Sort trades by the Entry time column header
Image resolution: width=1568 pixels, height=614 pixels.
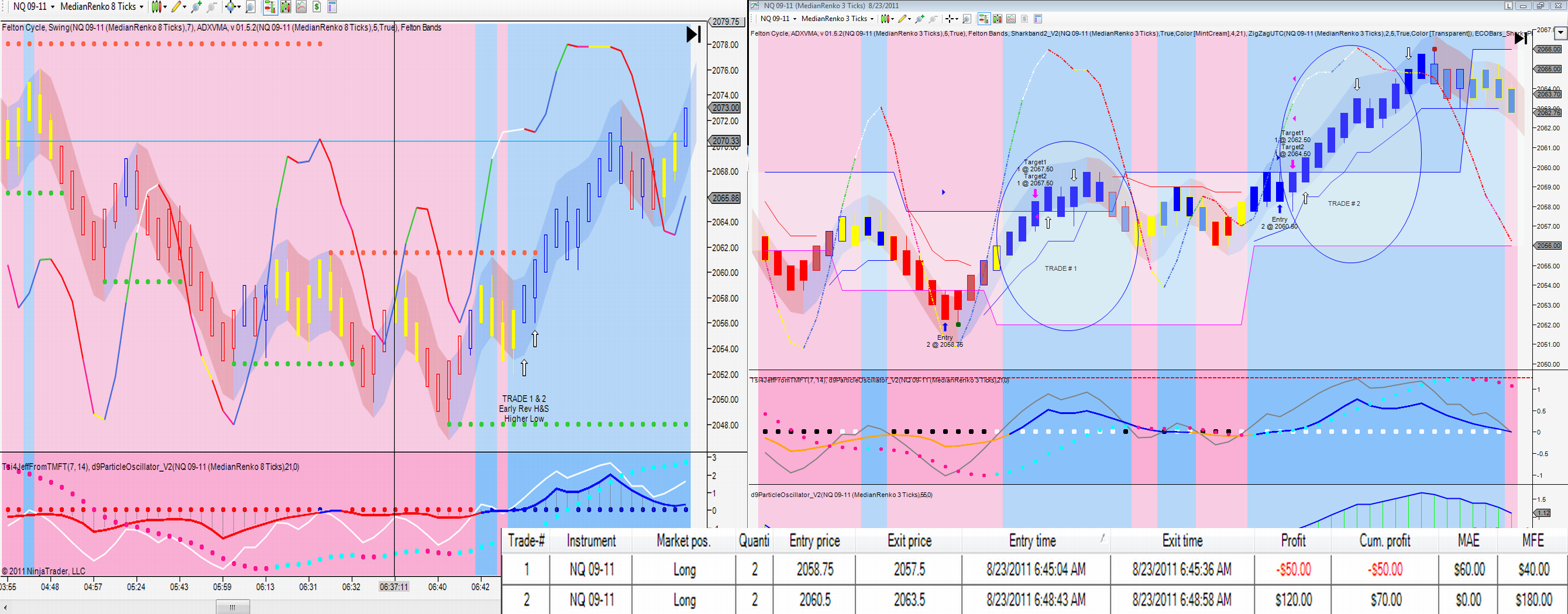[x=1036, y=541]
